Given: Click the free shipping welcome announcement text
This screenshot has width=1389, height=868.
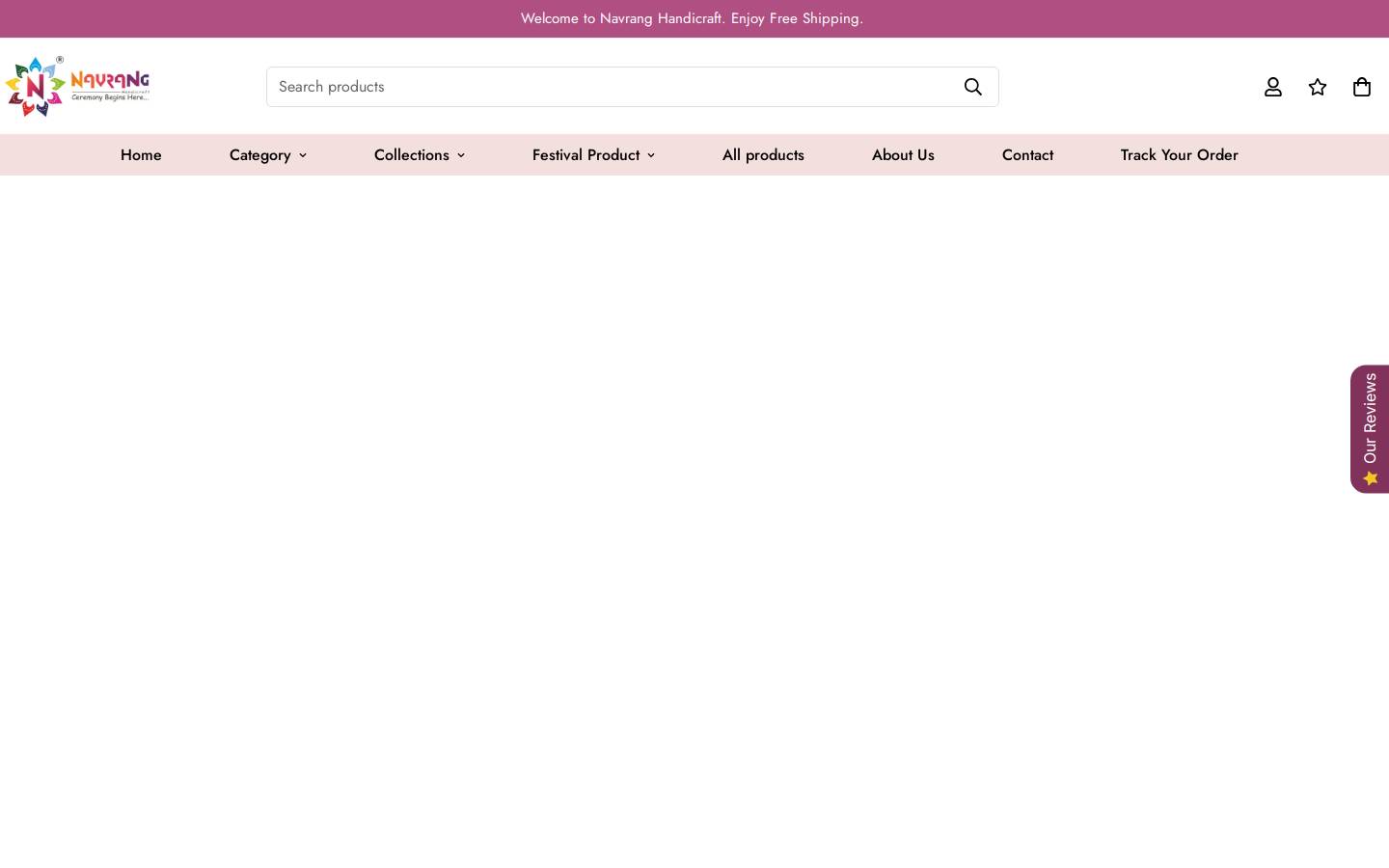Looking at the screenshot, I should tap(692, 18).
